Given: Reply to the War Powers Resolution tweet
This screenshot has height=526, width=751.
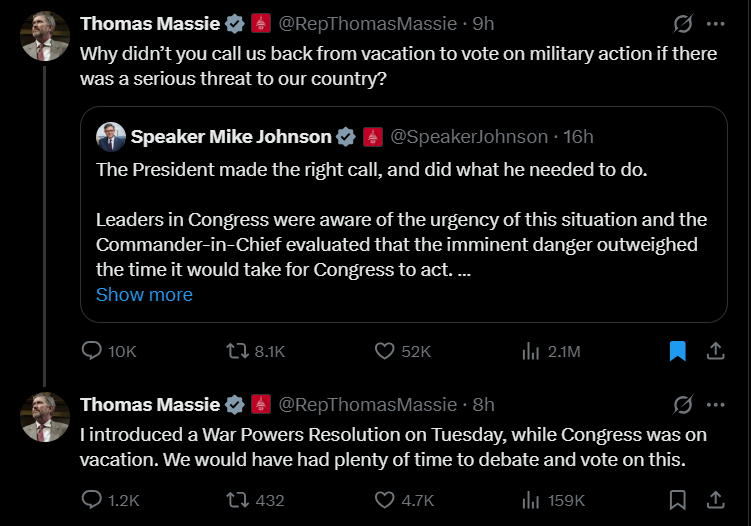Looking at the screenshot, I should pos(92,500).
